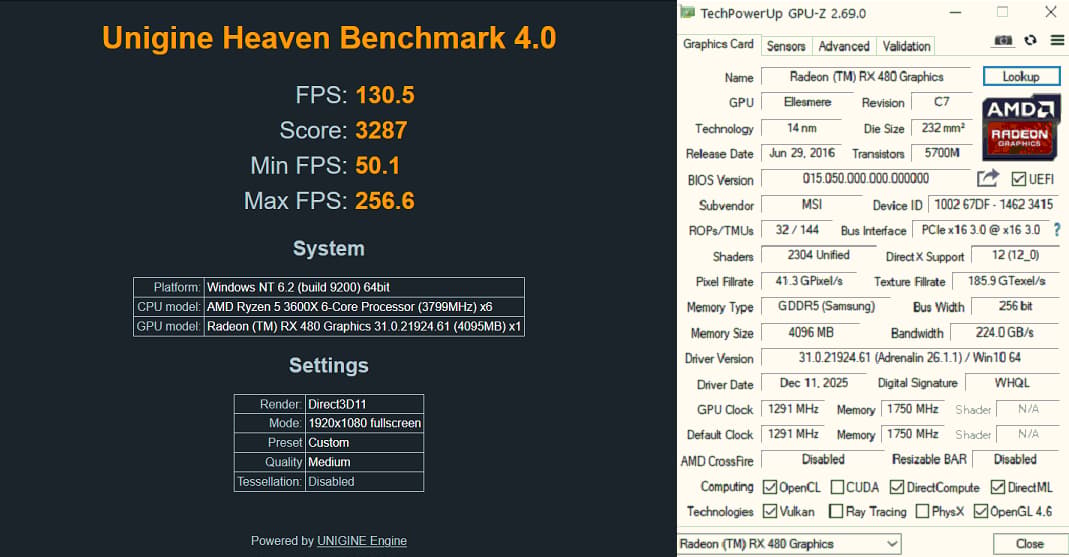The width and height of the screenshot is (1069, 557).
Task: Click the bus interface question mark icon
Action: [1057, 230]
